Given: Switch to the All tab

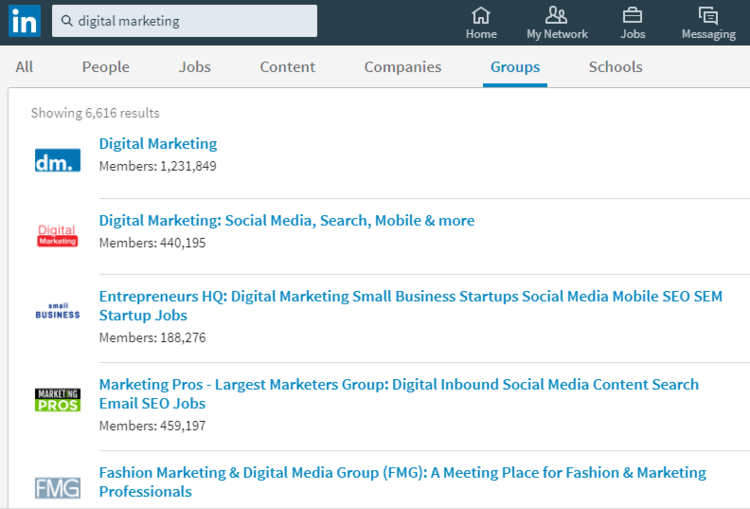Looking at the screenshot, I should pos(24,67).
